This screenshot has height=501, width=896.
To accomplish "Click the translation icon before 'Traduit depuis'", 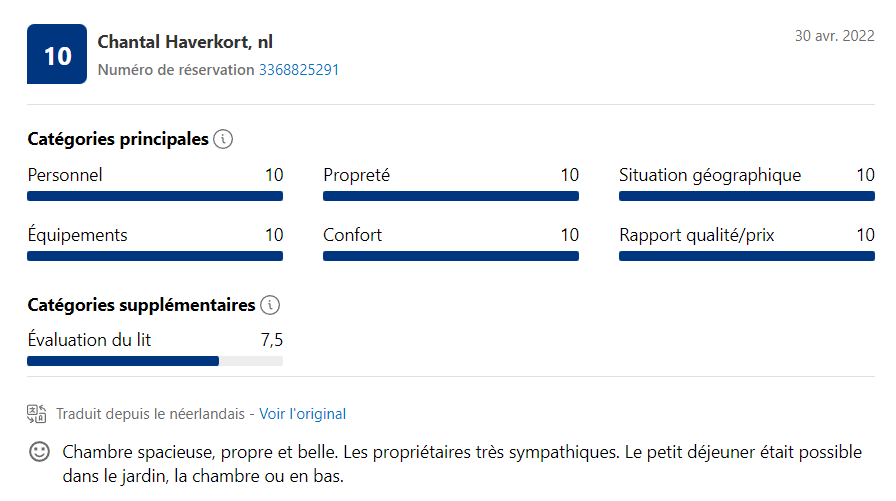I will click(x=37, y=414).
